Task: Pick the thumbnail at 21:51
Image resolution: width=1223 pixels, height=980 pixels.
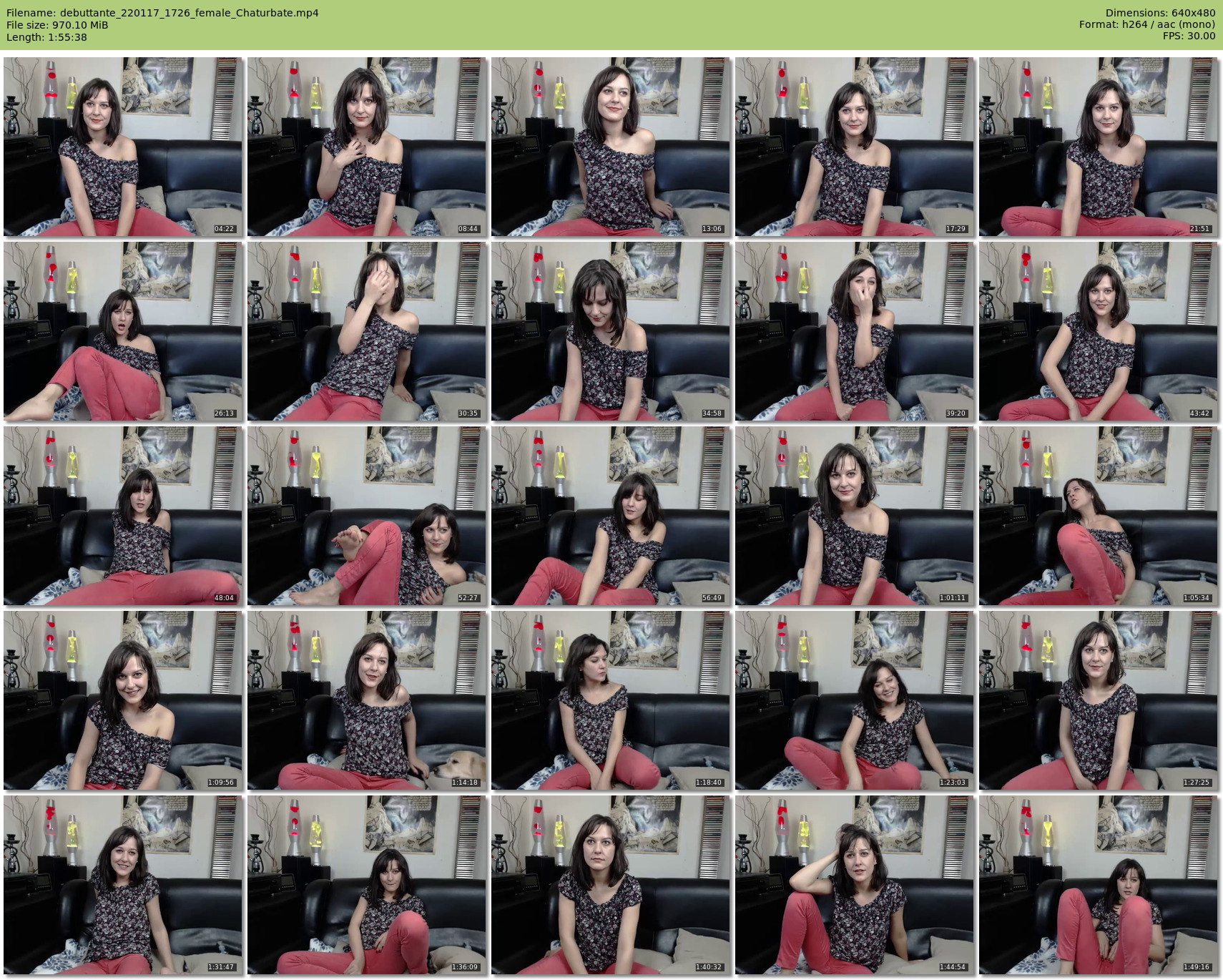Action: click(1099, 147)
